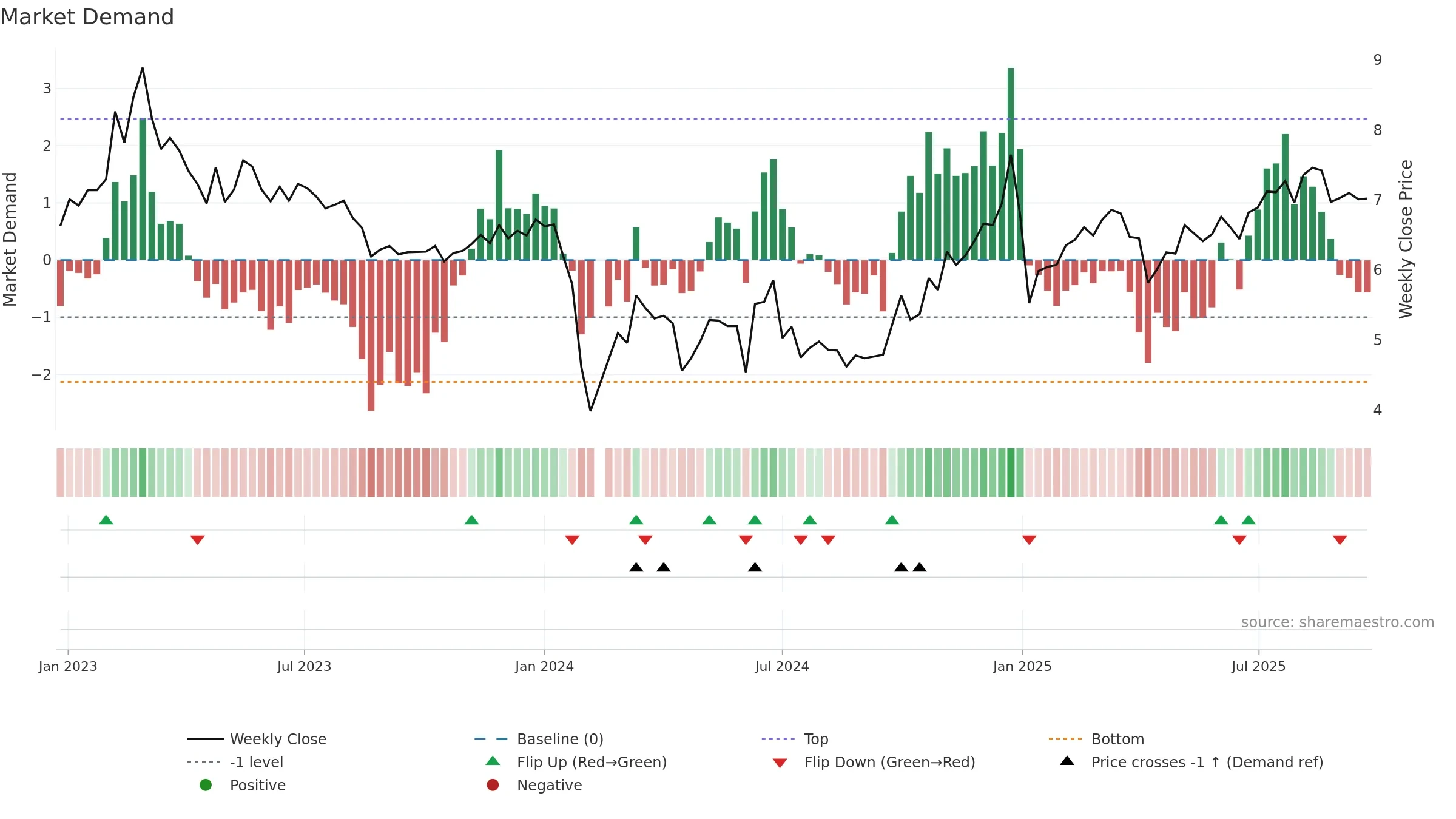The height and width of the screenshot is (819, 1456).
Task: Click the tallest green demand bar near Jan 2025
Action: [1011, 164]
